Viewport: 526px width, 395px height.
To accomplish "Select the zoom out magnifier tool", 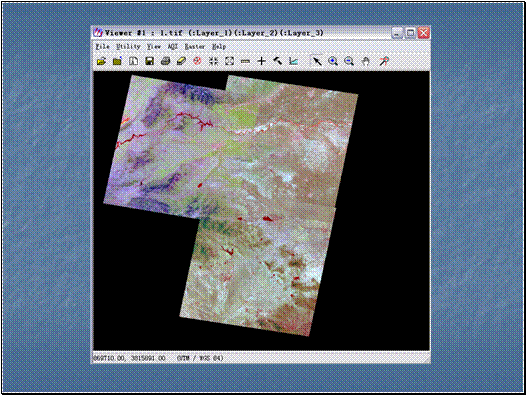I will pyautogui.click(x=349, y=61).
